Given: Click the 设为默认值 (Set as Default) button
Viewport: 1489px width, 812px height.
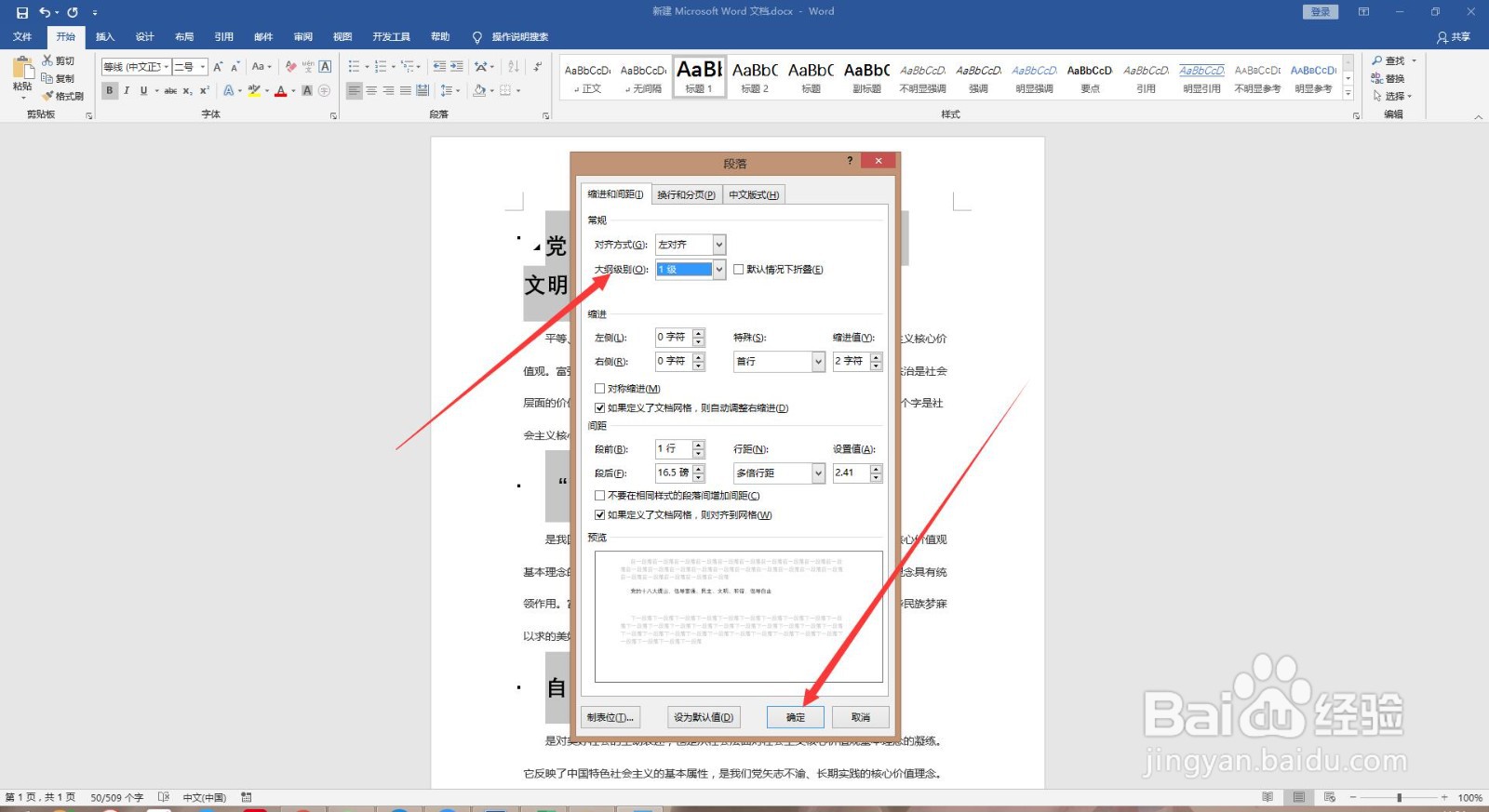Looking at the screenshot, I should point(704,717).
